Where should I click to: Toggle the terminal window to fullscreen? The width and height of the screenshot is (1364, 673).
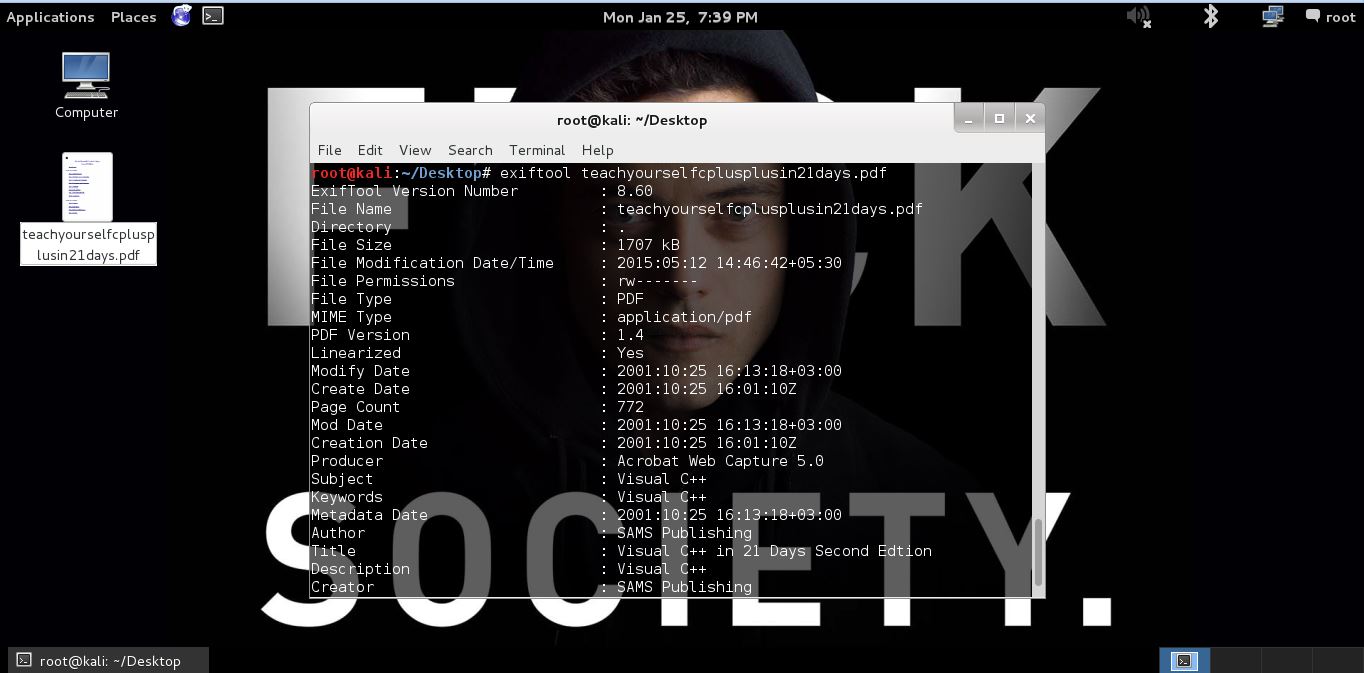(x=999, y=117)
